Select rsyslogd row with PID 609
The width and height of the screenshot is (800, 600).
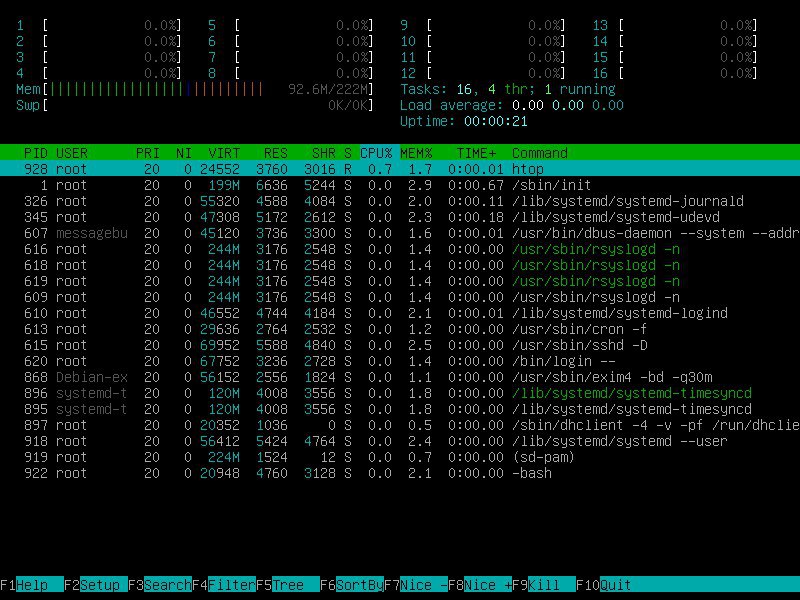click(x=400, y=297)
